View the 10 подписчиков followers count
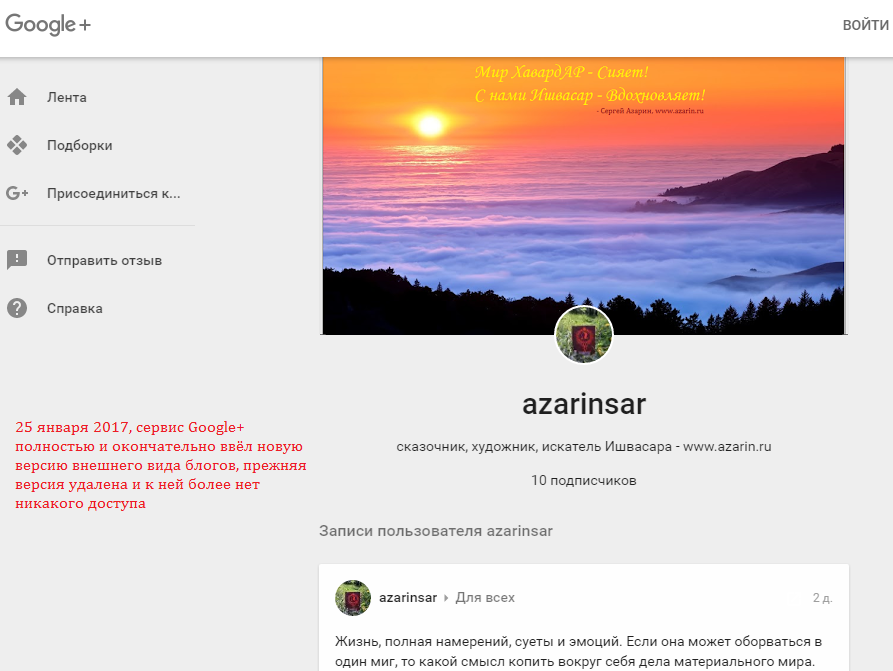This screenshot has height=671, width=893. [584, 480]
